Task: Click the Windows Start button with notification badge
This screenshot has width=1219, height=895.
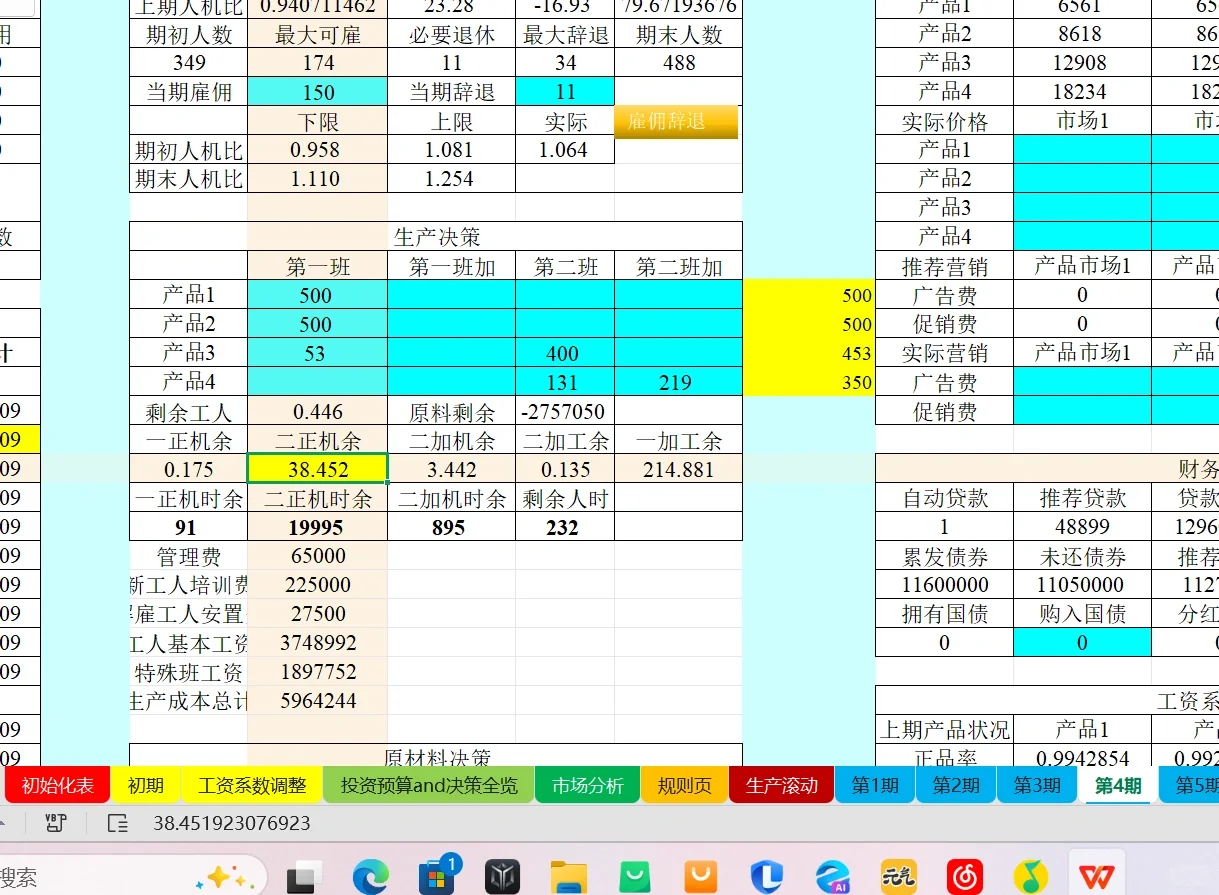Action: tap(437, 875)
